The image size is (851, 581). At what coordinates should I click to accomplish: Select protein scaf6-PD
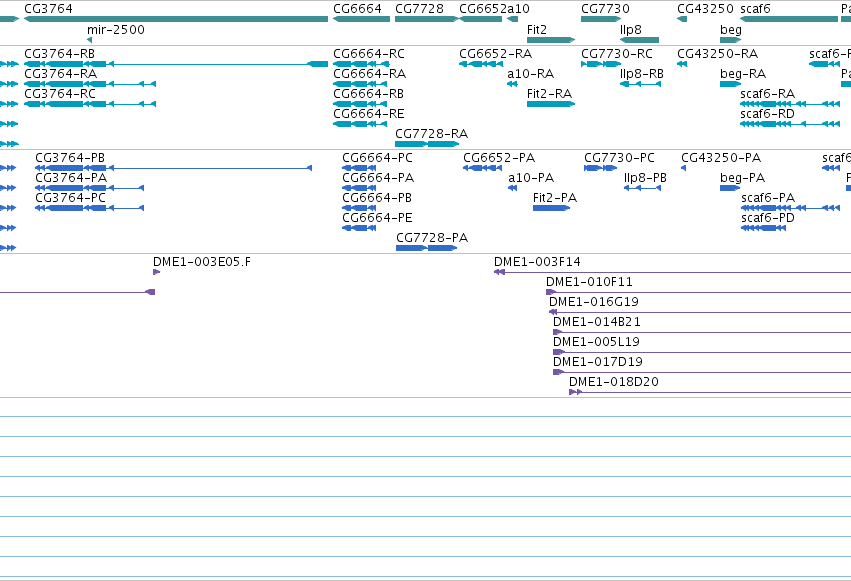pos(763,228)
